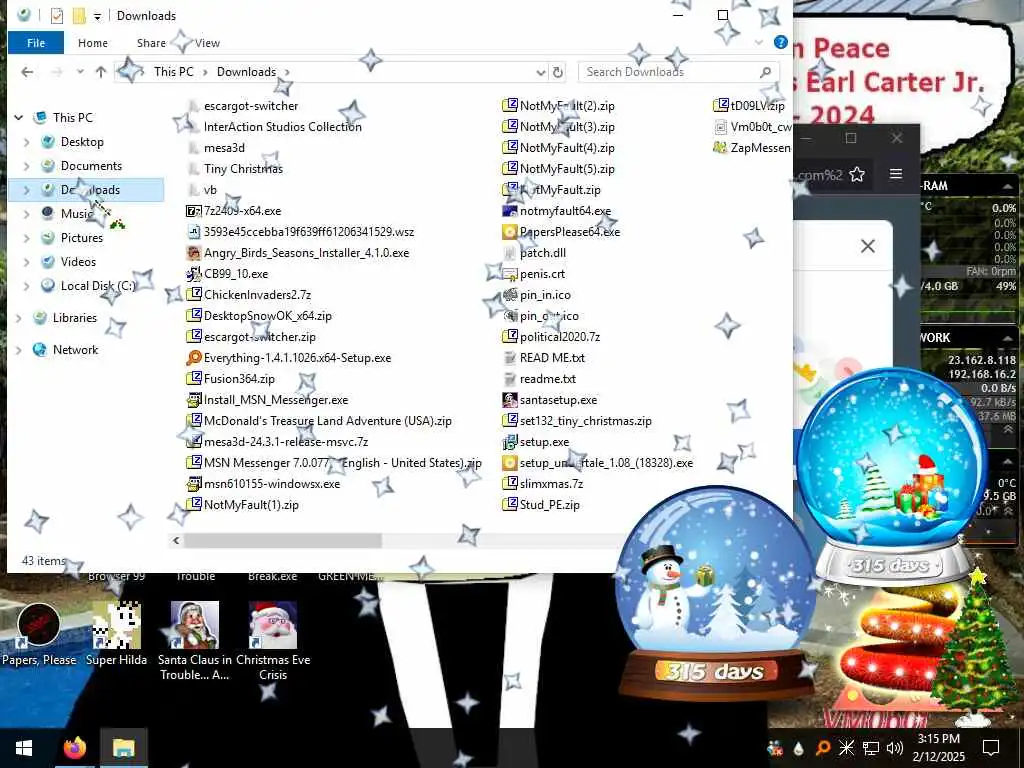Select ChickenInvaders2.7z archive
This screenshot has height=768, width=1024.
249,295
